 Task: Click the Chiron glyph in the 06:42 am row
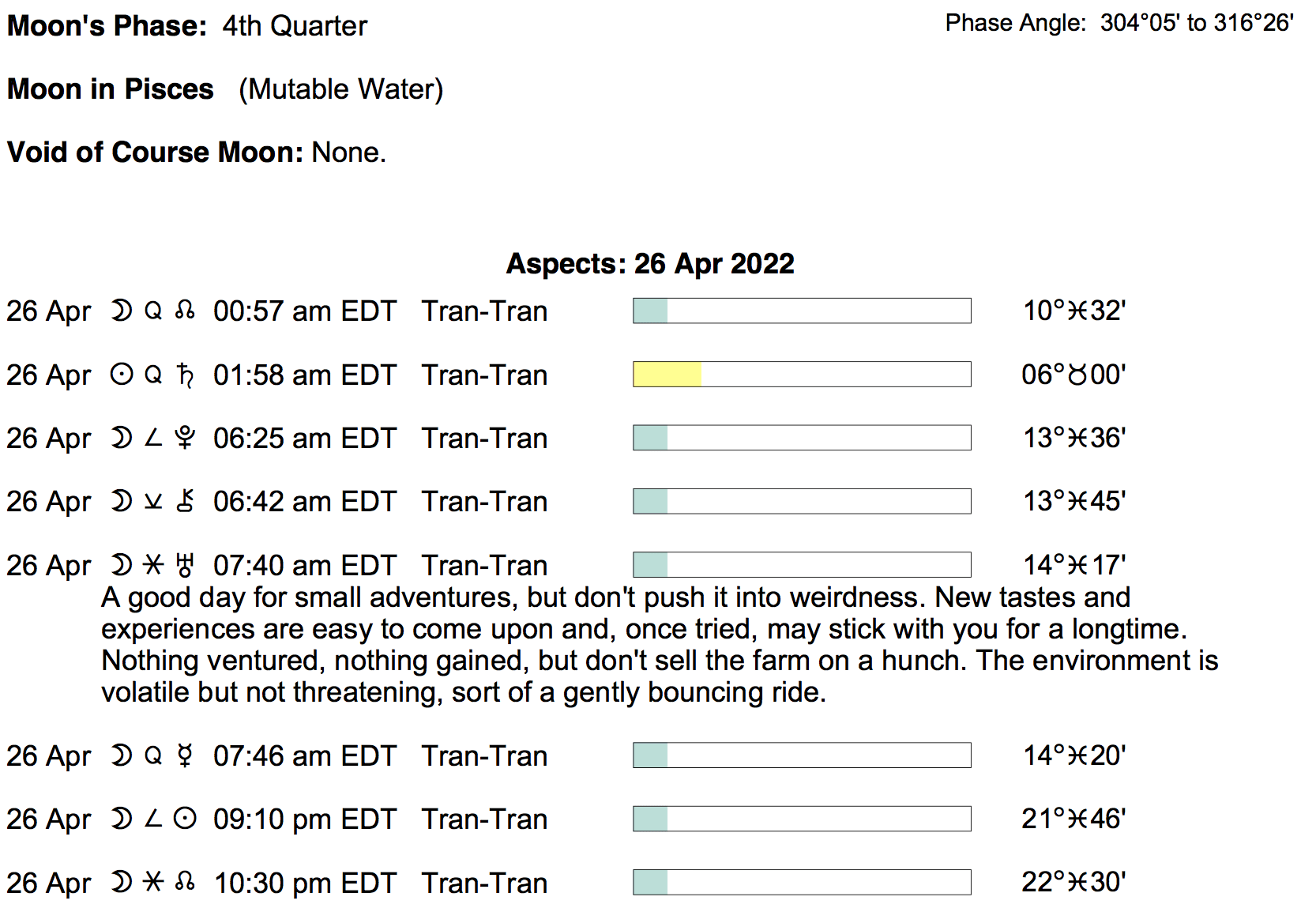(186, 501)
